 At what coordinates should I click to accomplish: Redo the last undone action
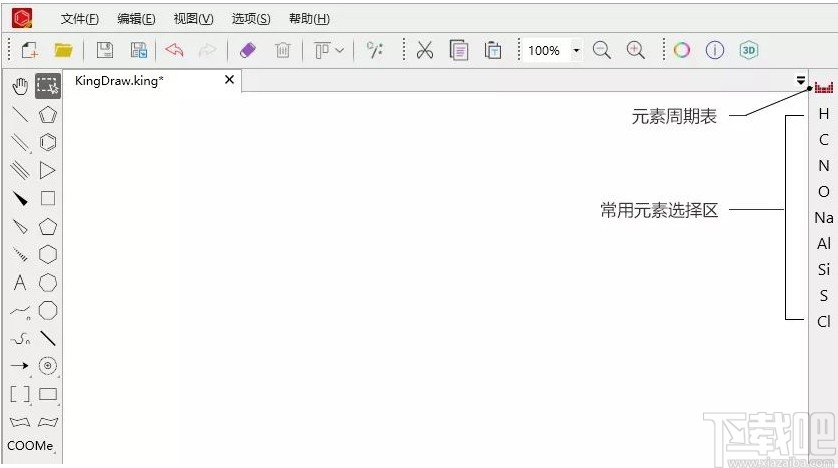[207, 50]
